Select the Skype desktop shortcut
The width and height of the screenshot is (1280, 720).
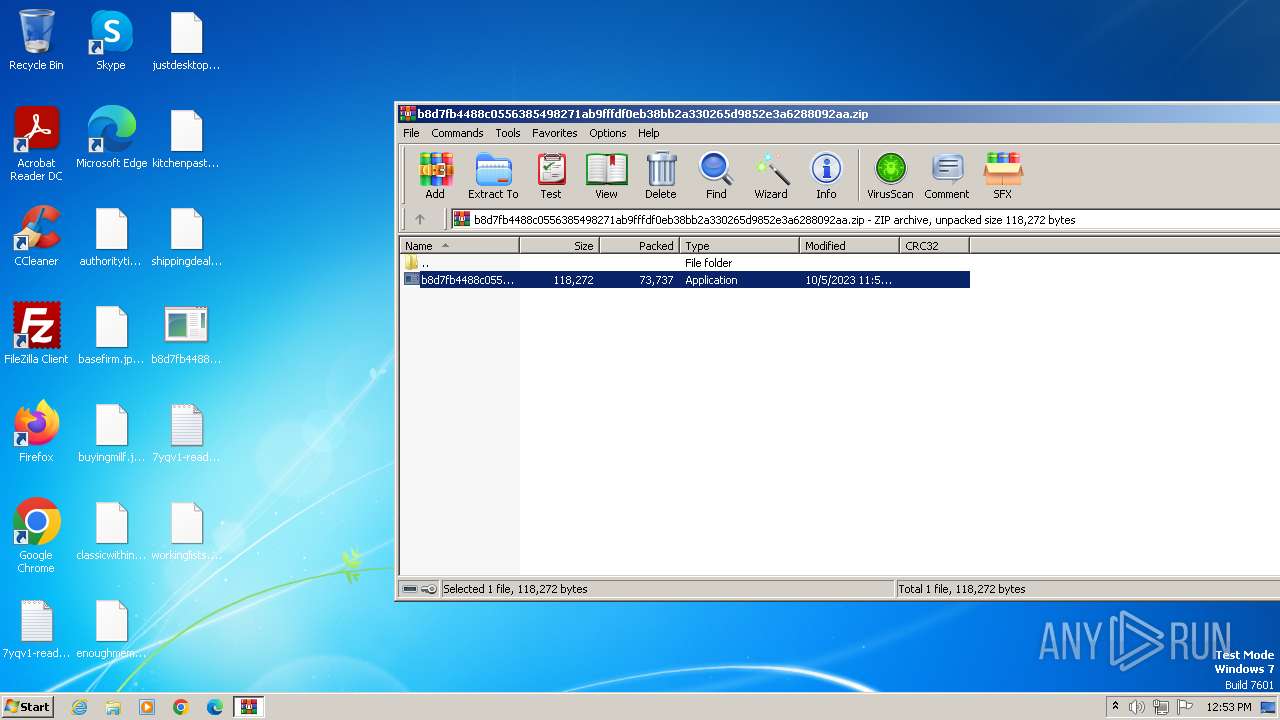coord(111,41)
